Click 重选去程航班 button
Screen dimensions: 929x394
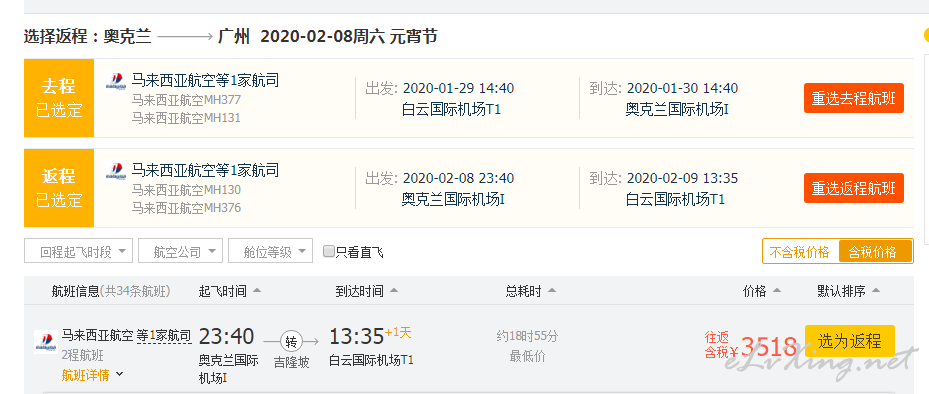point(854,98)
